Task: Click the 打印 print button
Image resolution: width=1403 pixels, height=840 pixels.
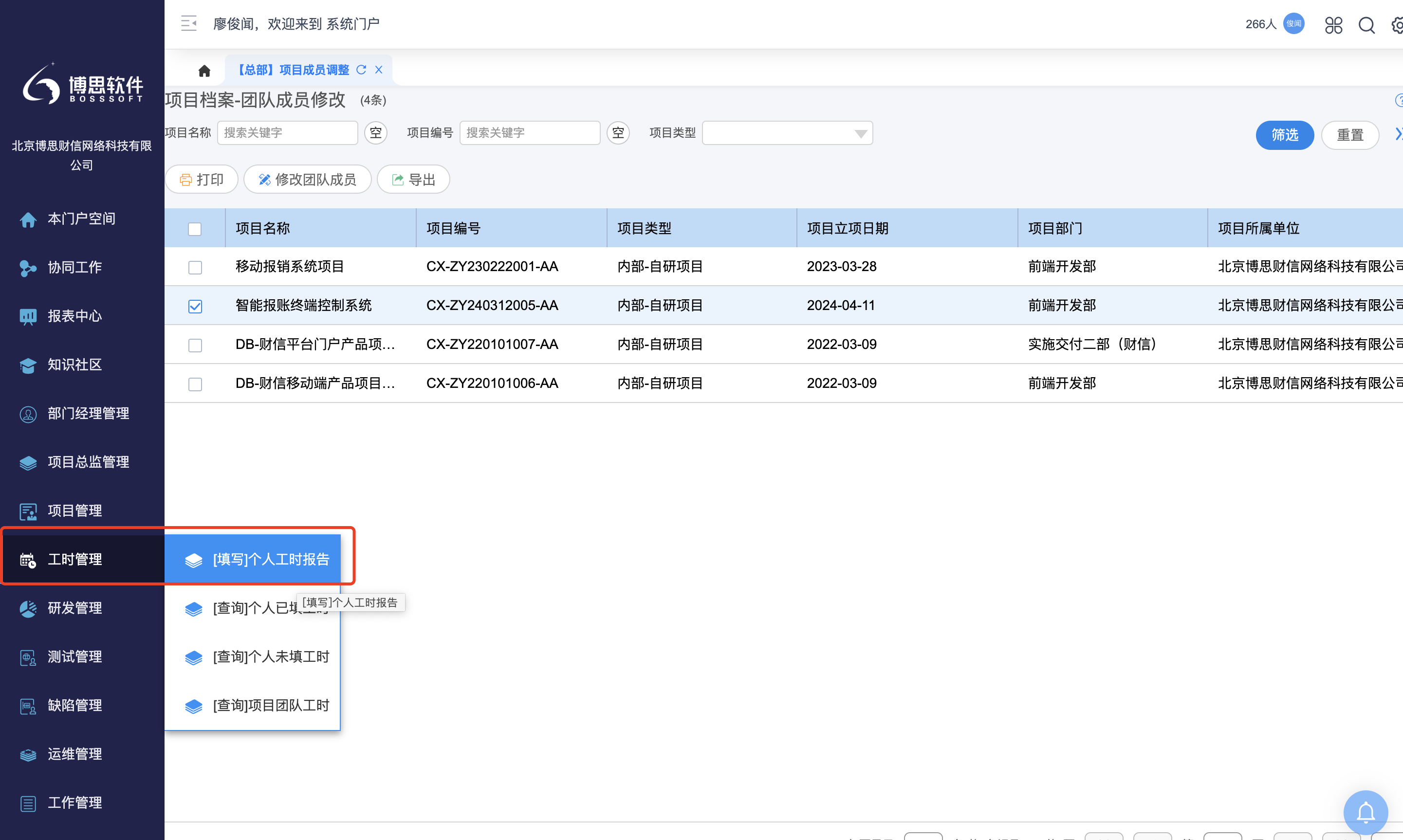Action: [x=202, y=180]
